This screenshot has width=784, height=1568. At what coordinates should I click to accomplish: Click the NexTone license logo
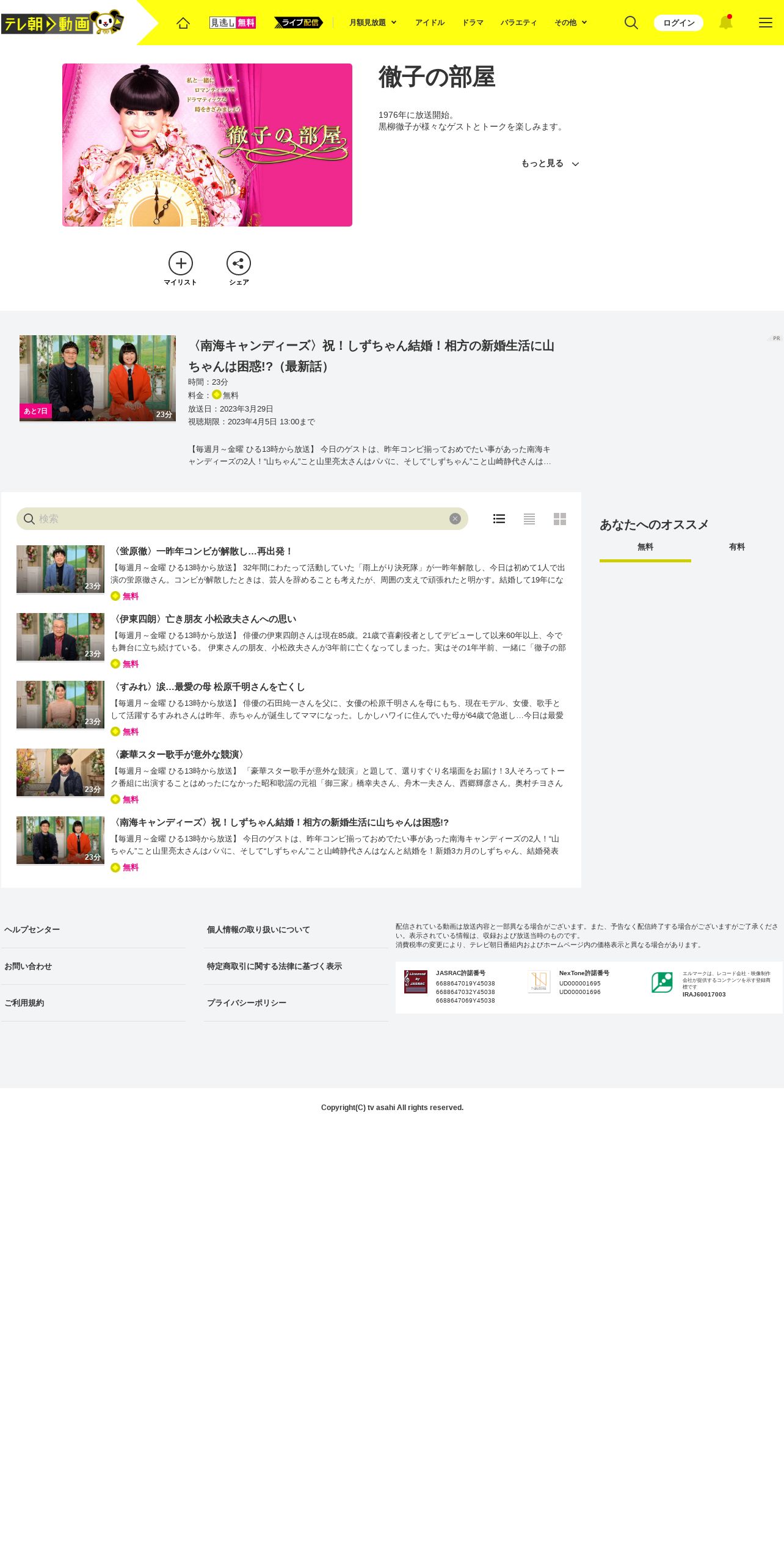[x=539, y=982]
